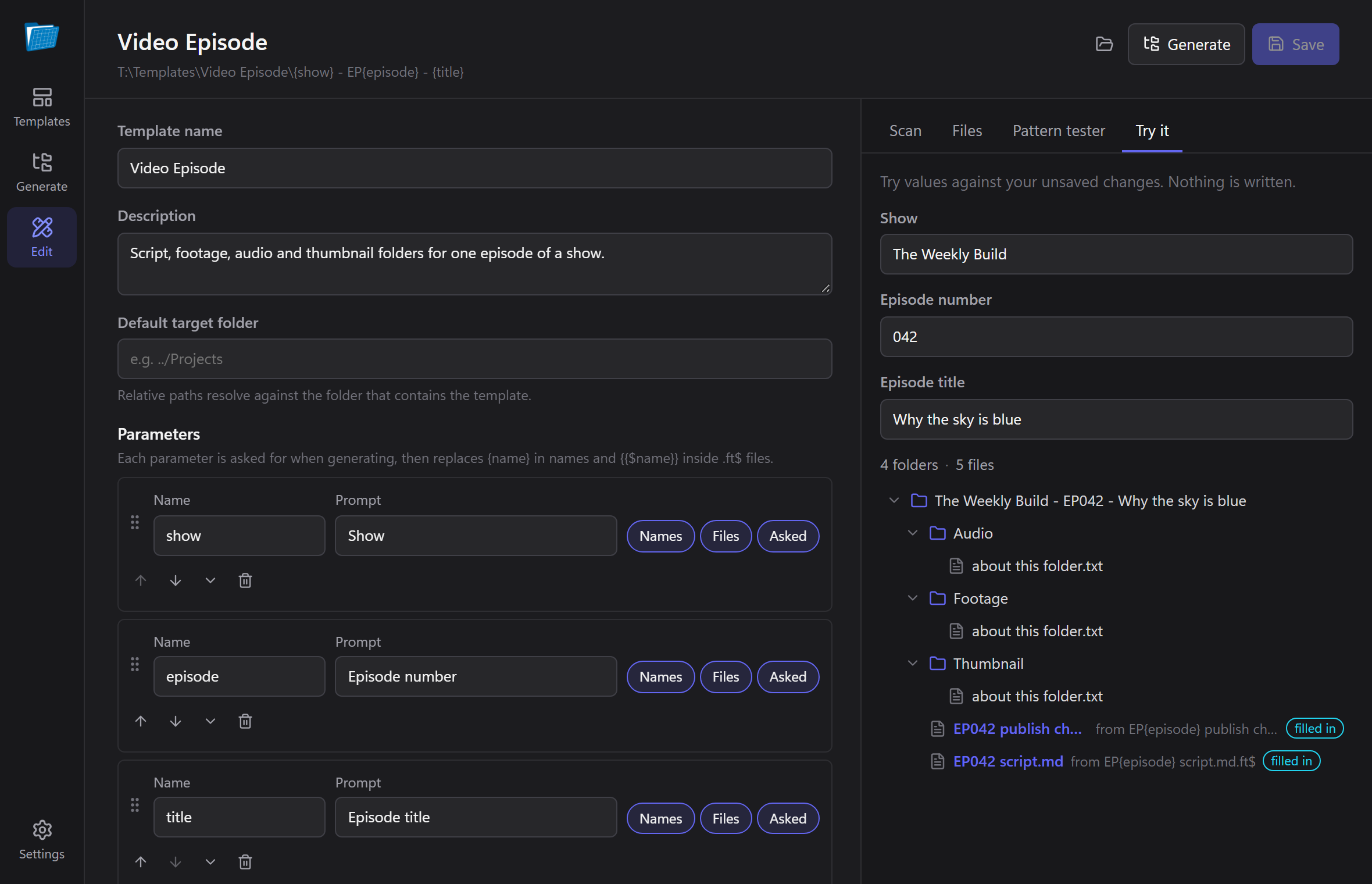Image resolution: width=1372 pixels, height=884 pixels.
Task: Grab the drag handle of episode parameter
Action: (x=135, y=664)
